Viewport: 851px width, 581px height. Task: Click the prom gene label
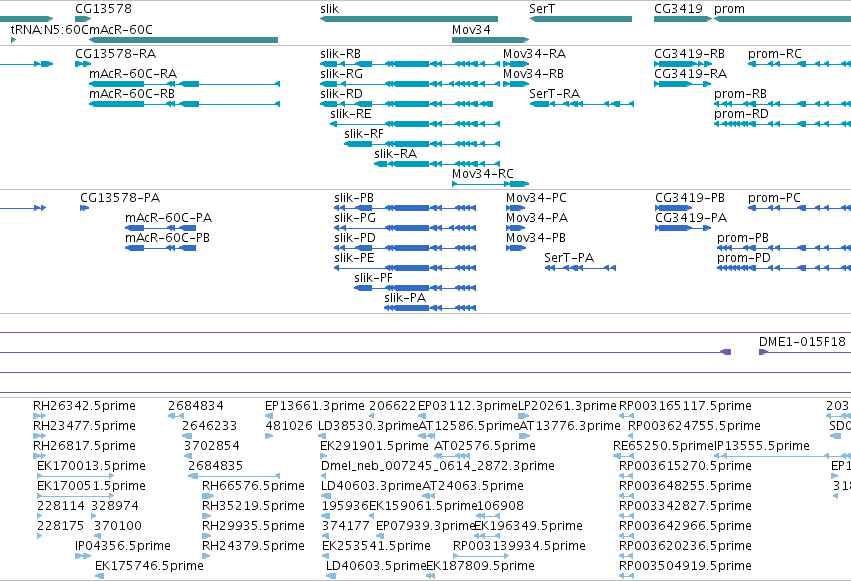click(729, 9)
